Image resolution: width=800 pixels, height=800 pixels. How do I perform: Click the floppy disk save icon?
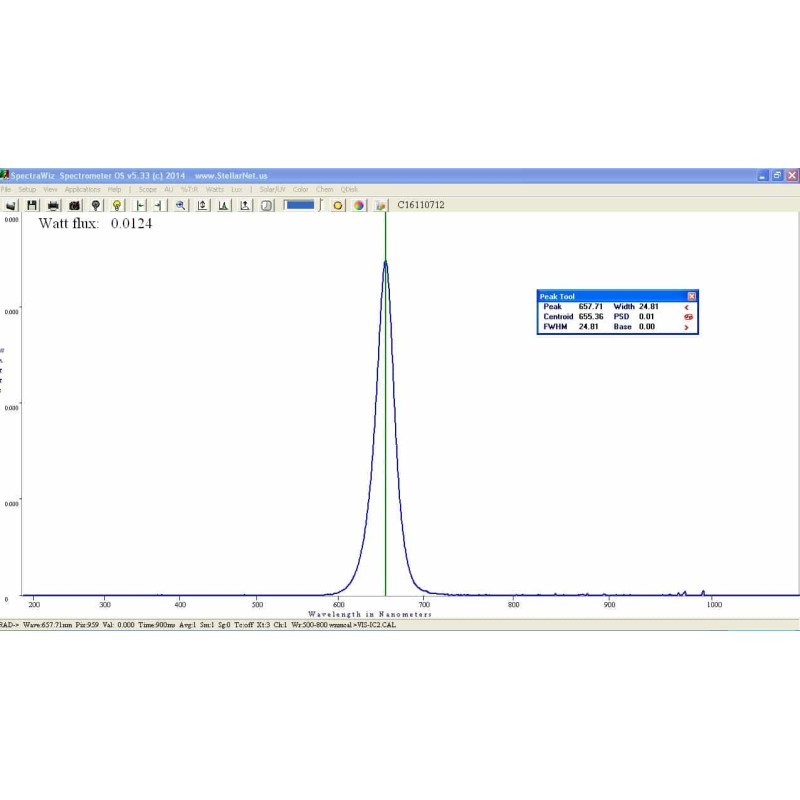32,205
